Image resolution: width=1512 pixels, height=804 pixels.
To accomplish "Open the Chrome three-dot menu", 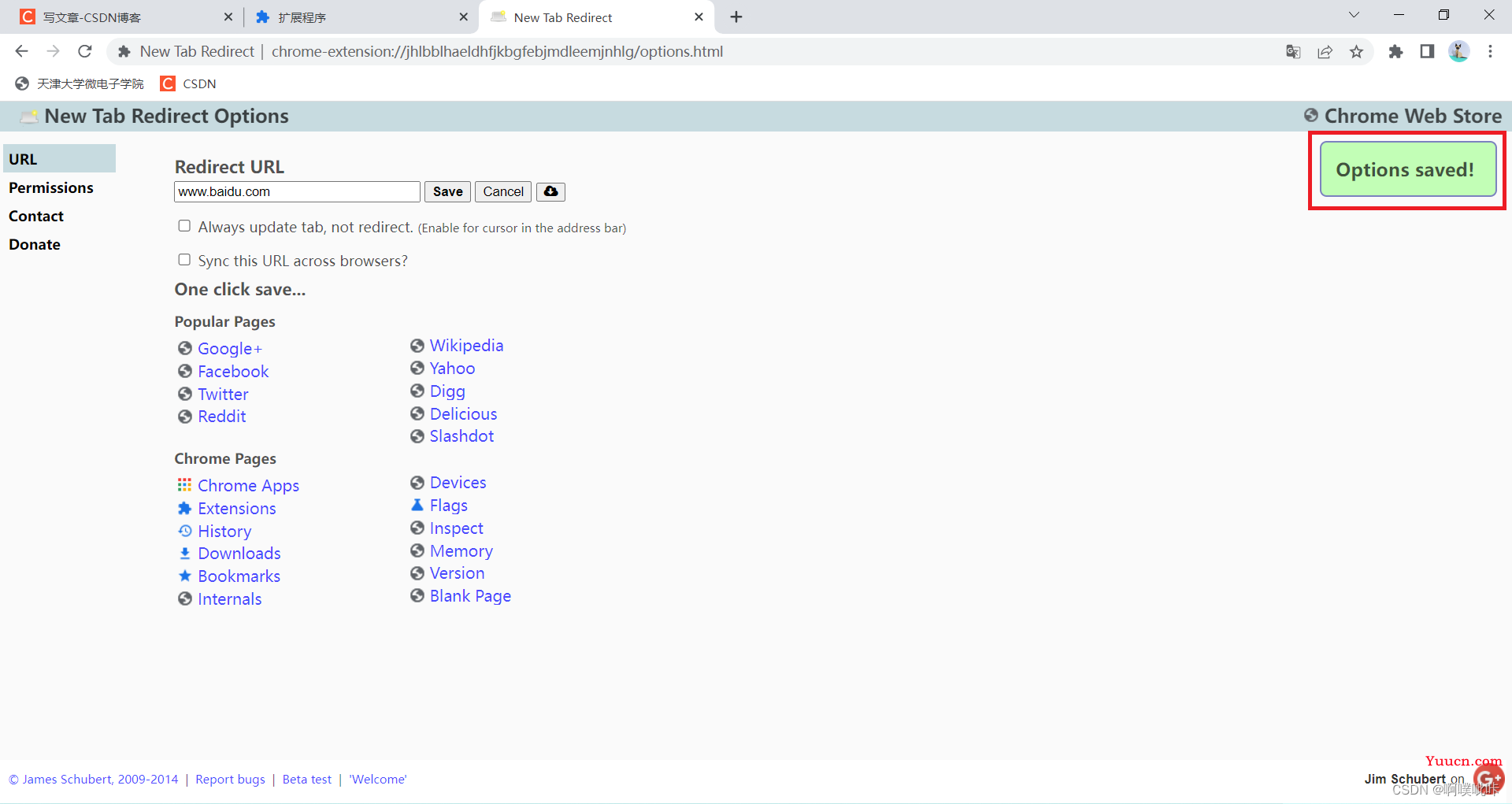I will pyautogui.click(x=1490, y=51).
